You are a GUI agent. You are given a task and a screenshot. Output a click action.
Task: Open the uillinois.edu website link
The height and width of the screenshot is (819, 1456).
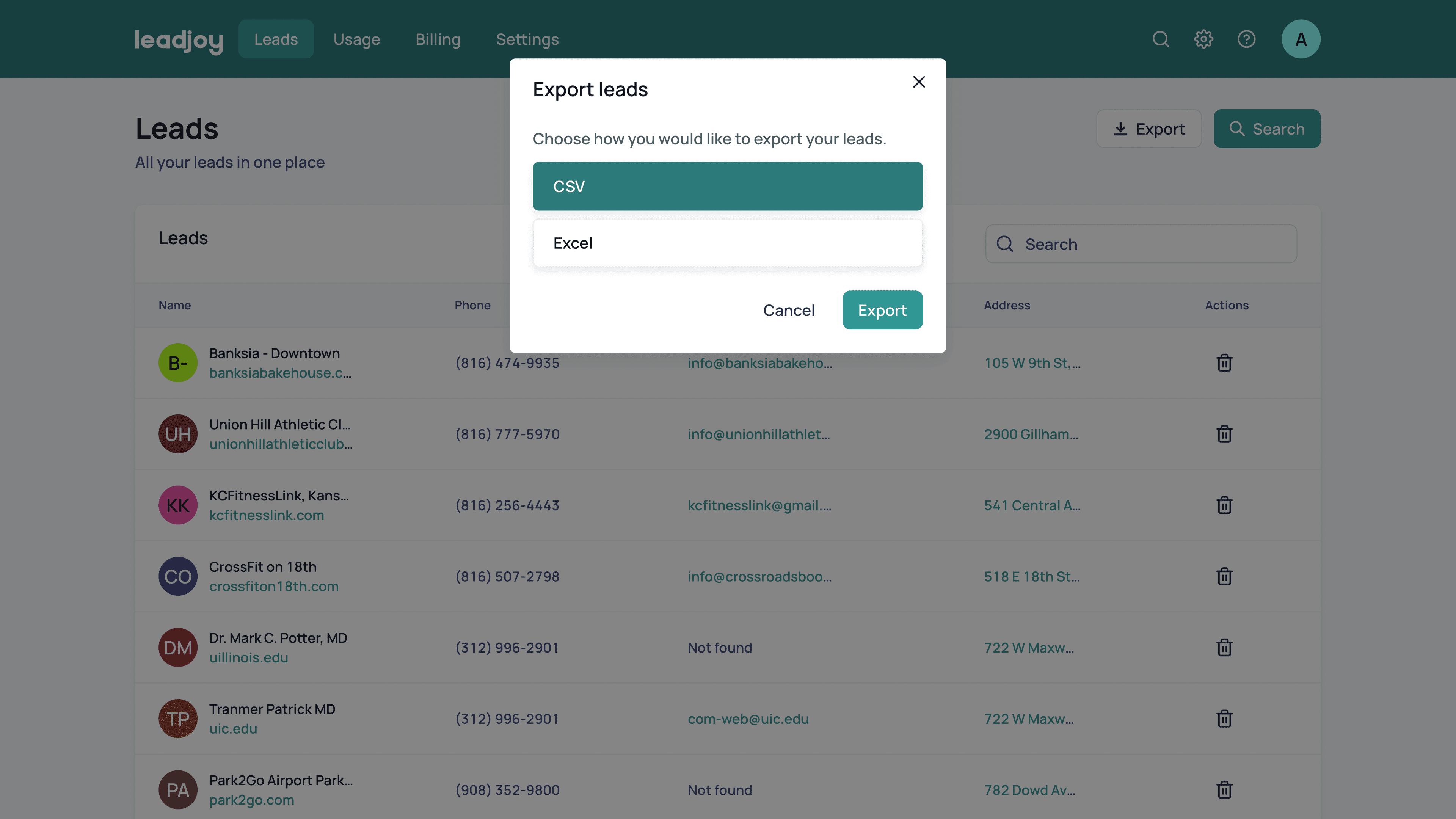[x=249, y=658]
